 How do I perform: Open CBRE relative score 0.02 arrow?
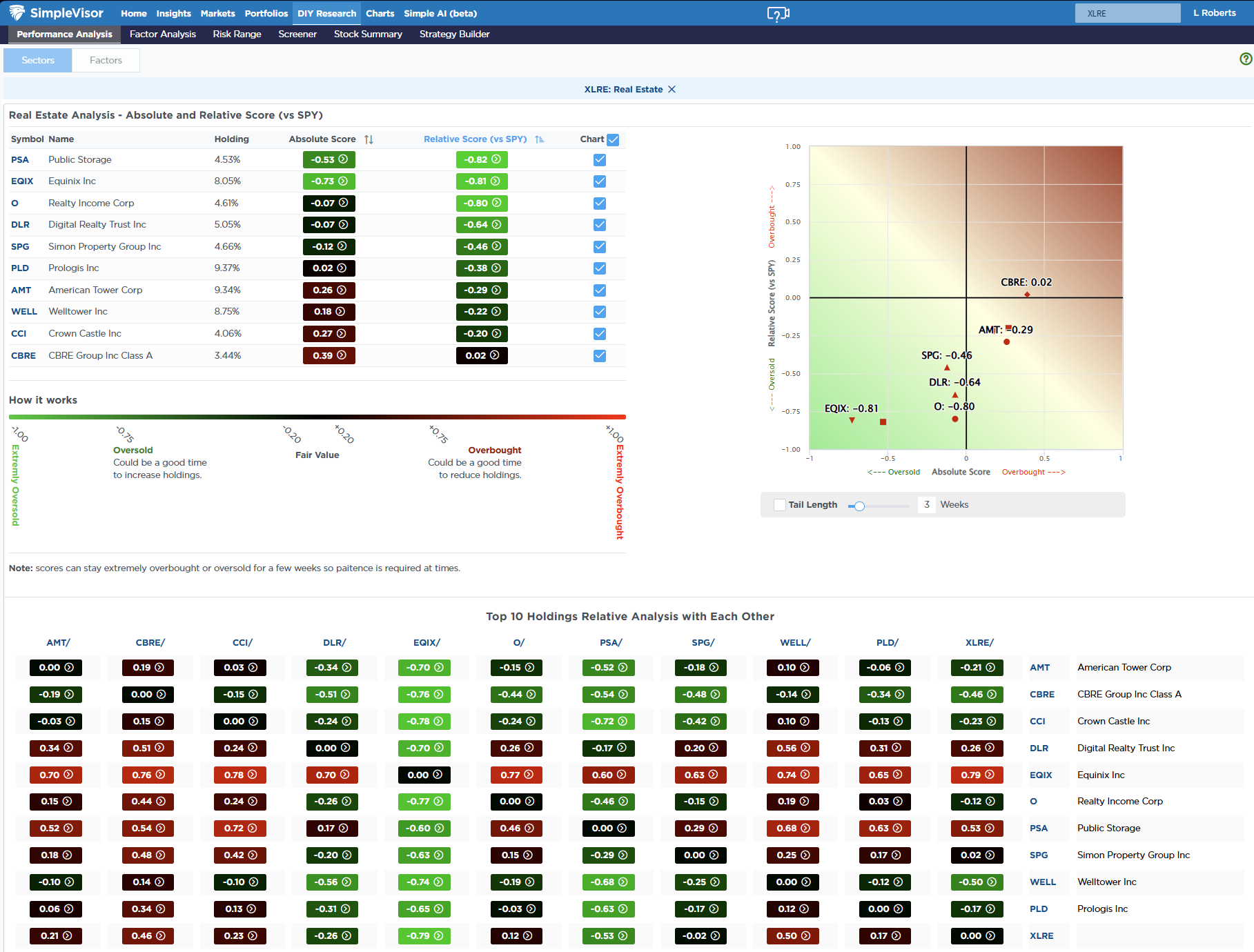coord(495,355)
